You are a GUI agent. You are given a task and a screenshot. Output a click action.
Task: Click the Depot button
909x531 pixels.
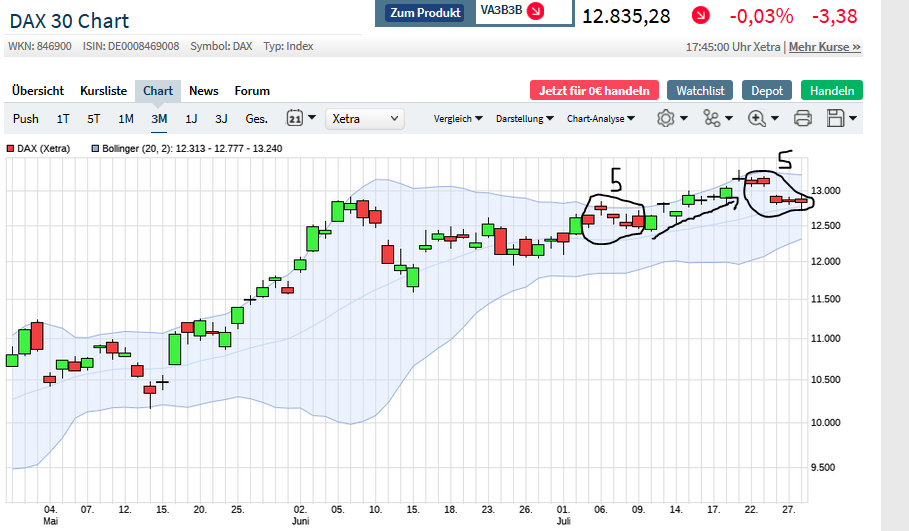tap(767, 90)
